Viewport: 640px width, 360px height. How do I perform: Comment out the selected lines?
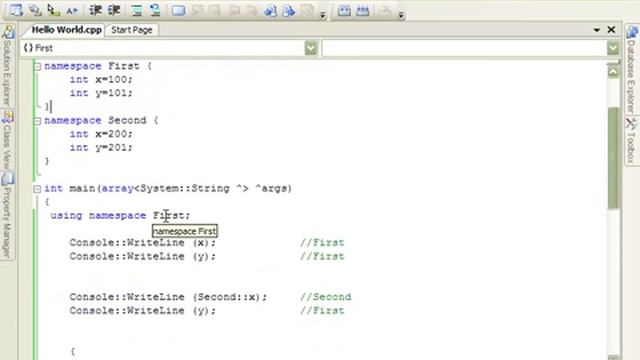[x=137, y=10]
